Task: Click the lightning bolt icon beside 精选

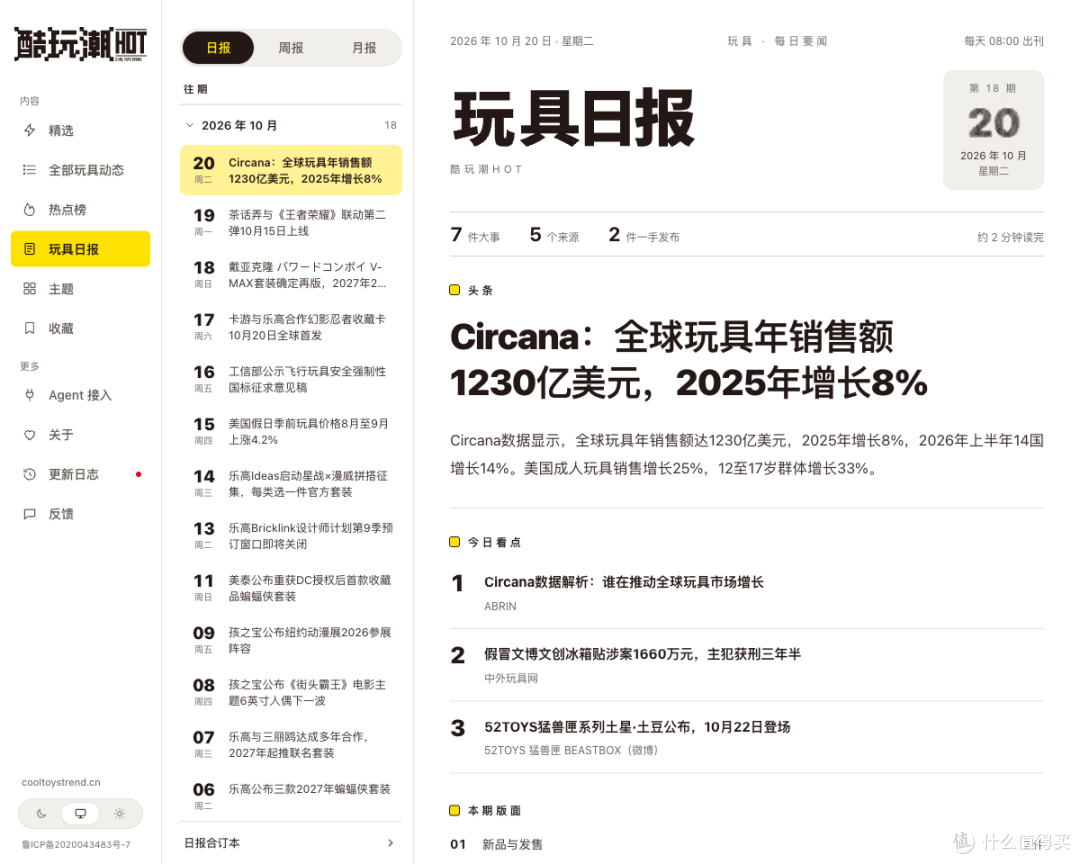Action: pyautogui.click(x=30, y=130)
